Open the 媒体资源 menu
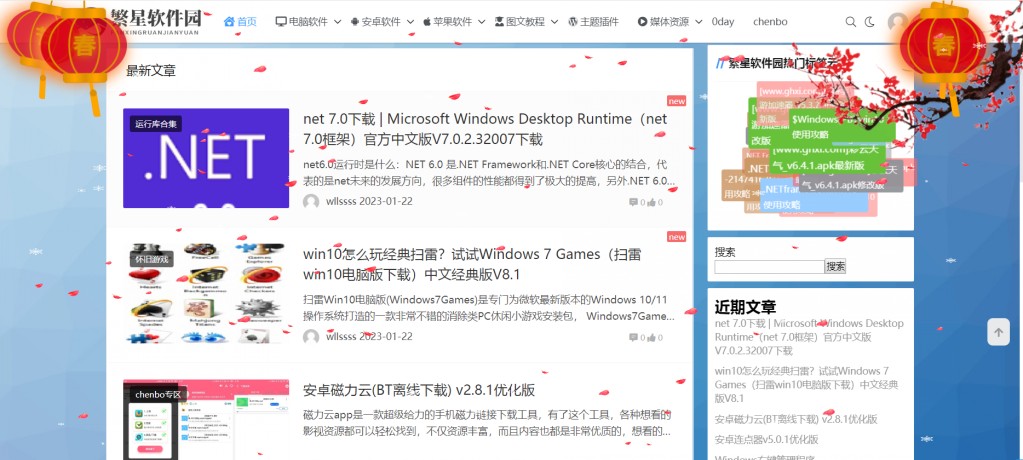The image size is (1023, 460). [x=663, y=22]
